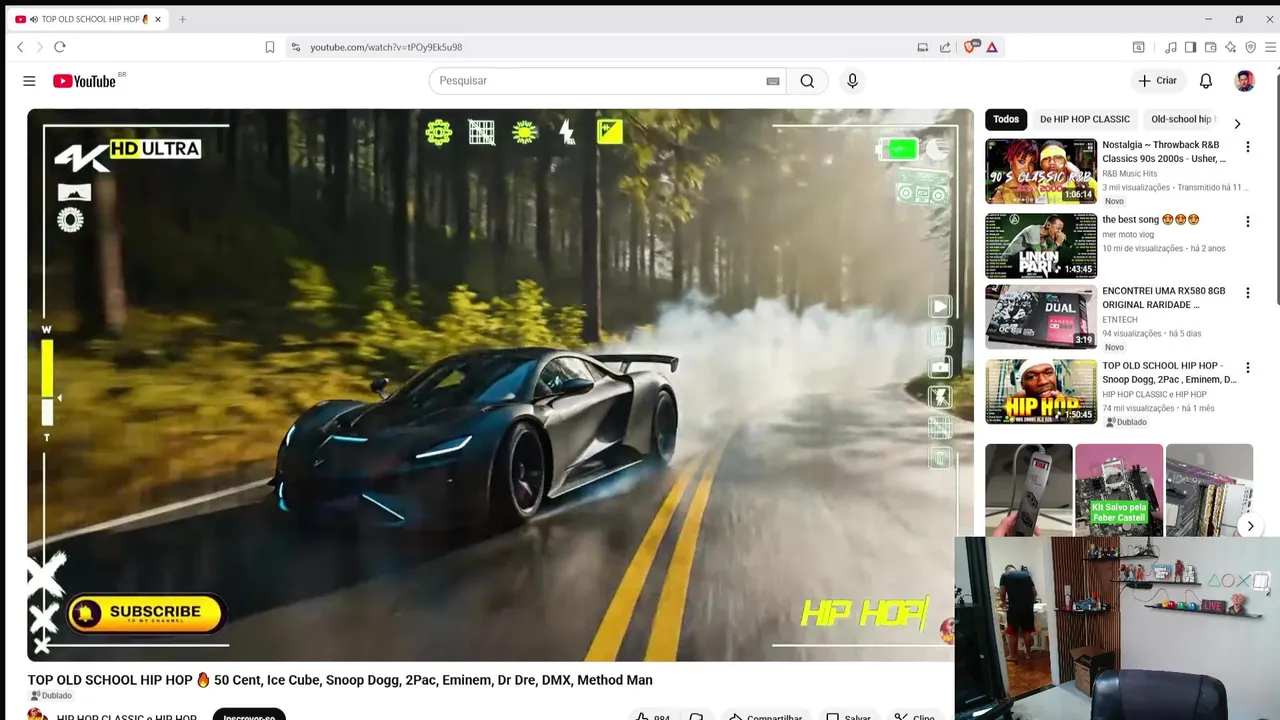
Task: Show more filter chips with right arrow
Action: pyautogui.click(x=1237, y=124)
